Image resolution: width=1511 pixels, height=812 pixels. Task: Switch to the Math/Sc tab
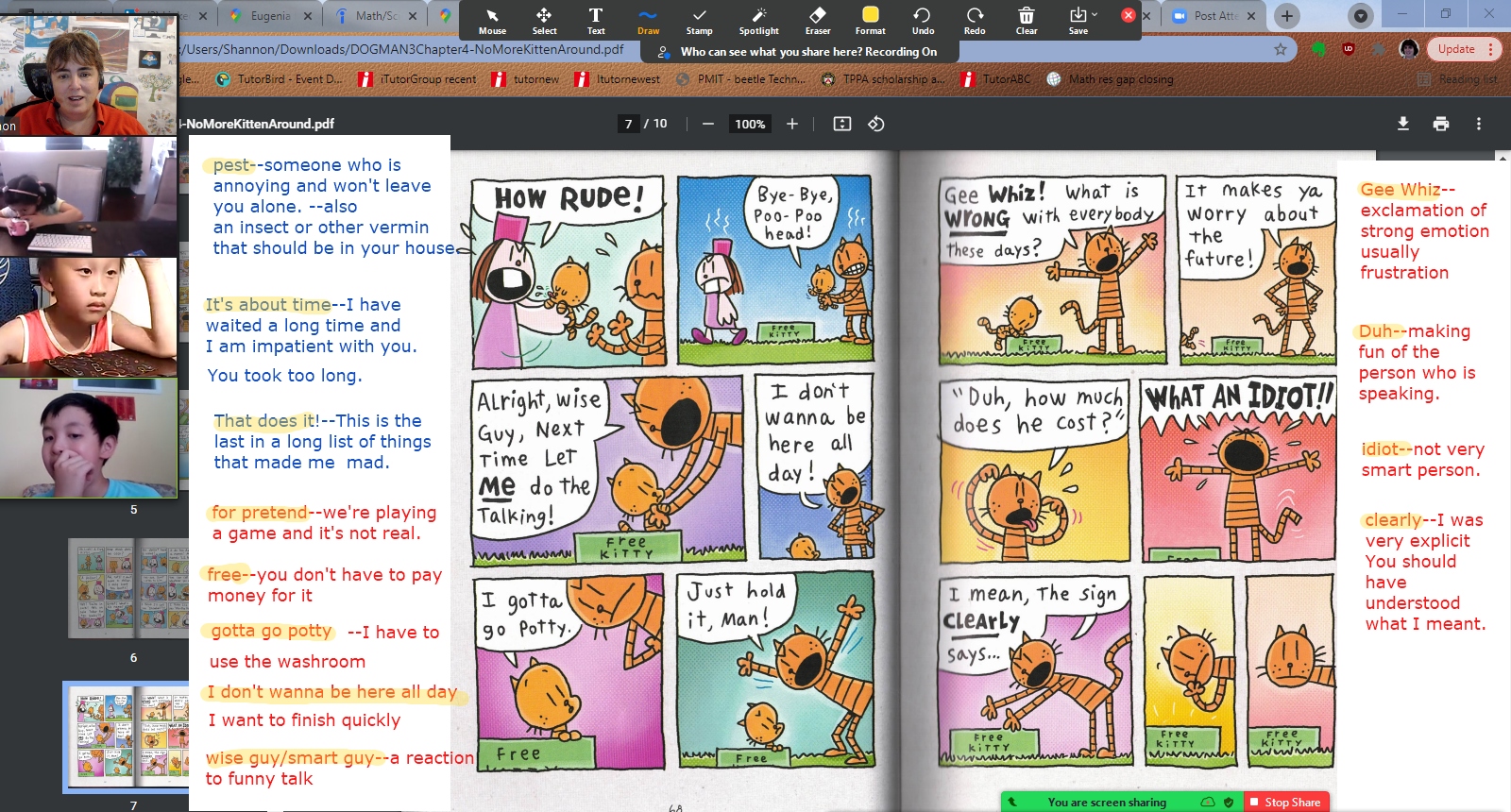377,16
